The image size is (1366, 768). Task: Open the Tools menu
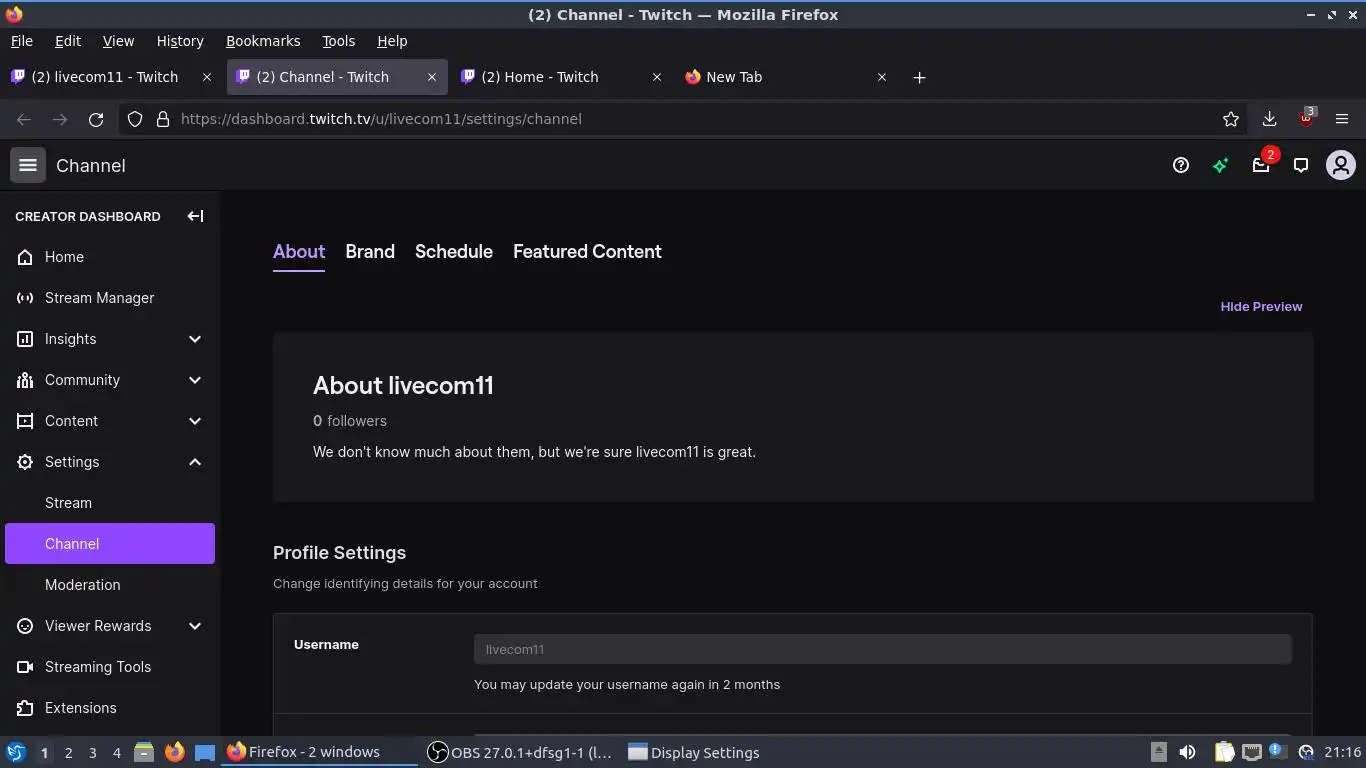(x=338, y=41)
